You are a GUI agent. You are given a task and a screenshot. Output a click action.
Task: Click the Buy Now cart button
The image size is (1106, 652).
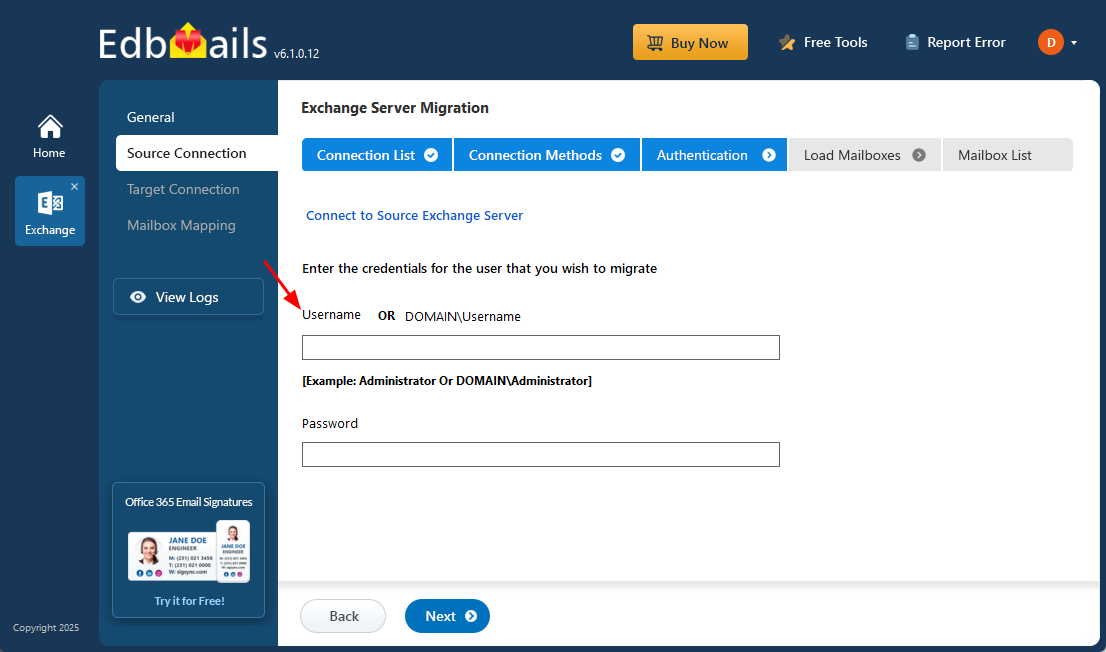coord(690,42)
